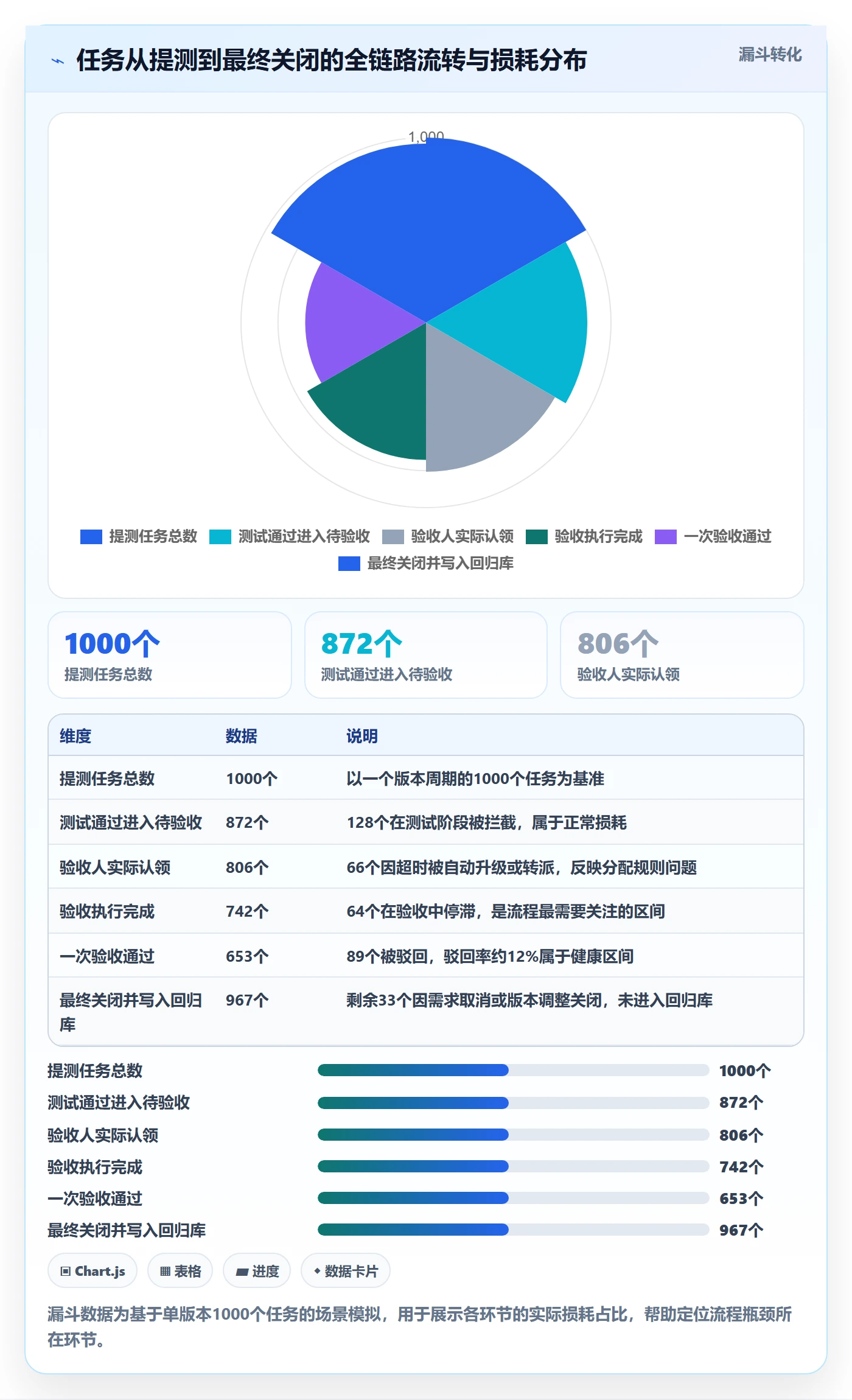Open the 1000个 提测任务总数 stat card

(x=170, y=655)
